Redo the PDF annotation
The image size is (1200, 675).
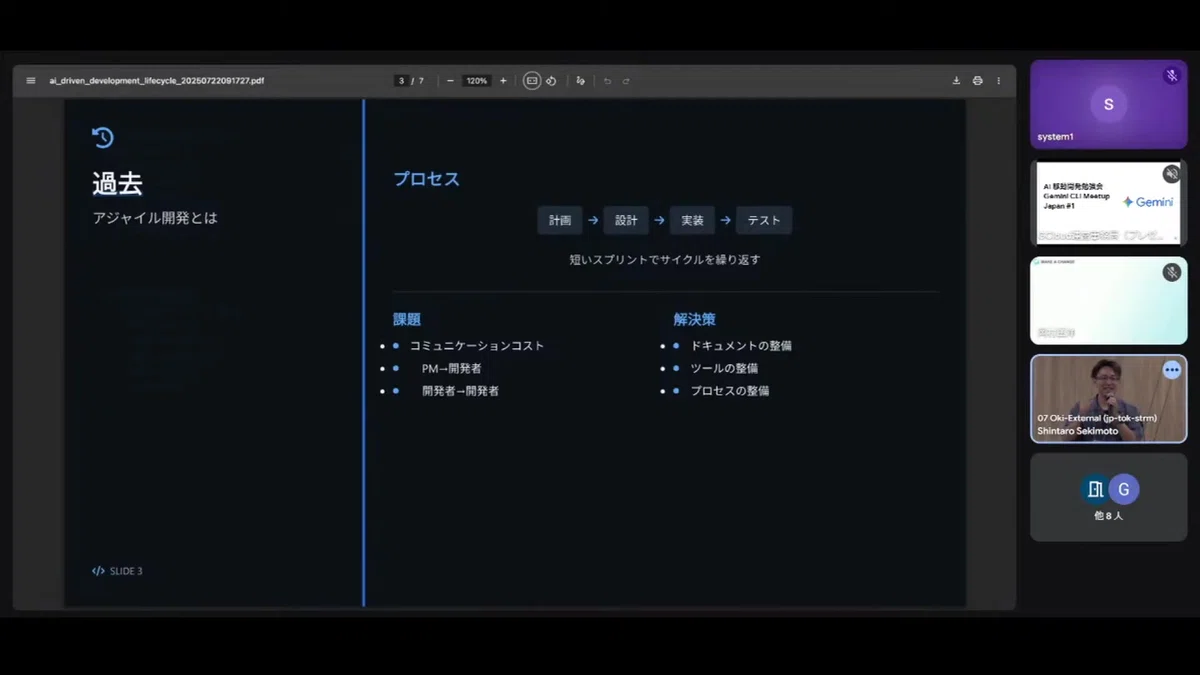tap(626, 81)
